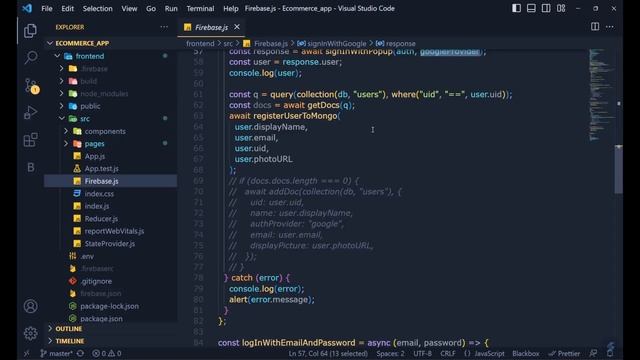This screenshot has height=360, width=640.
Task: Open the Selection menu
Action: coord(98,9)
